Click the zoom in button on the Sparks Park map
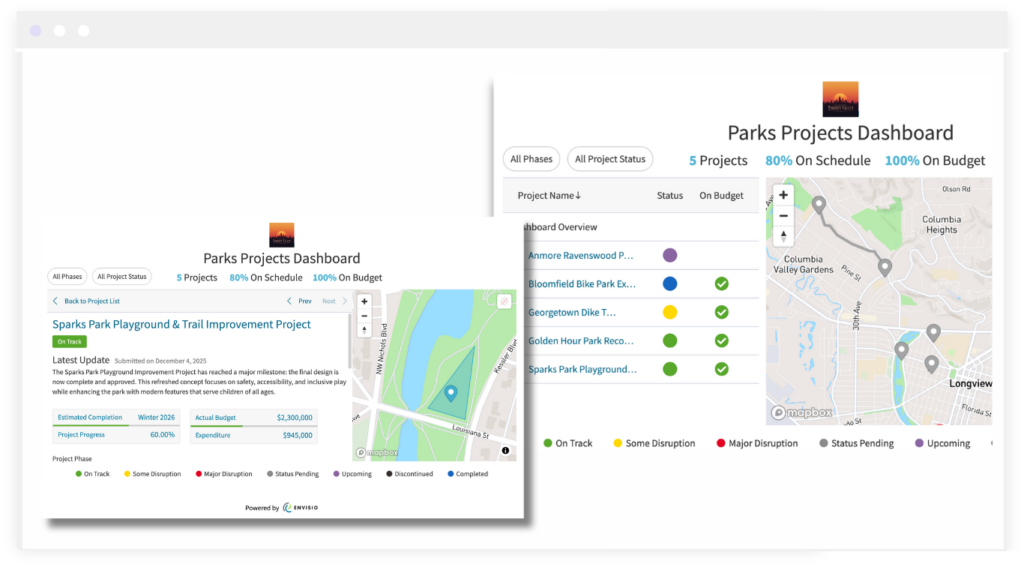The image size is (1024, 576). (364, 301)
